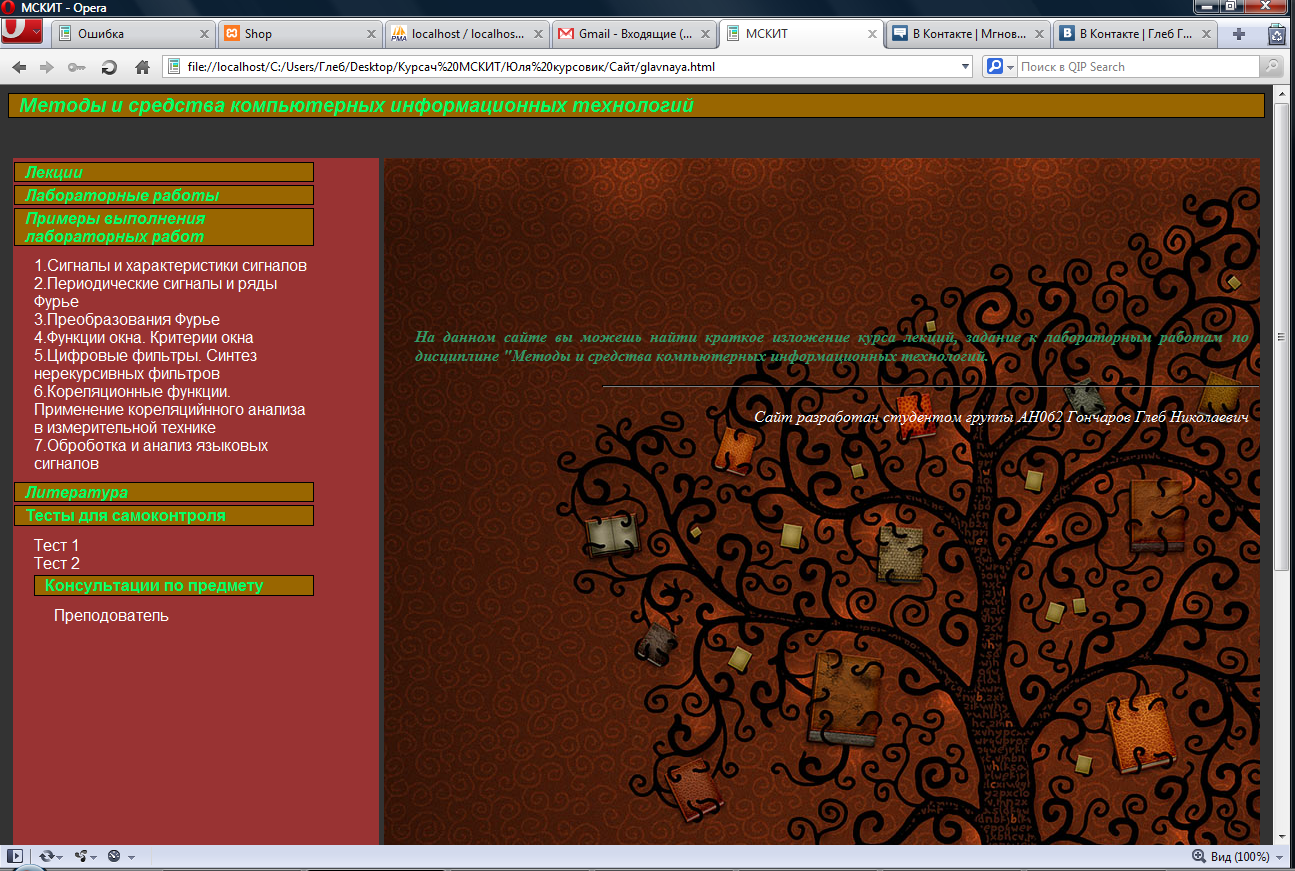Image resolution: width=1295 pixels, height=871 pixels.
Task: Open lecture 6 Кореляционные функции
Action: click(170, 409)
